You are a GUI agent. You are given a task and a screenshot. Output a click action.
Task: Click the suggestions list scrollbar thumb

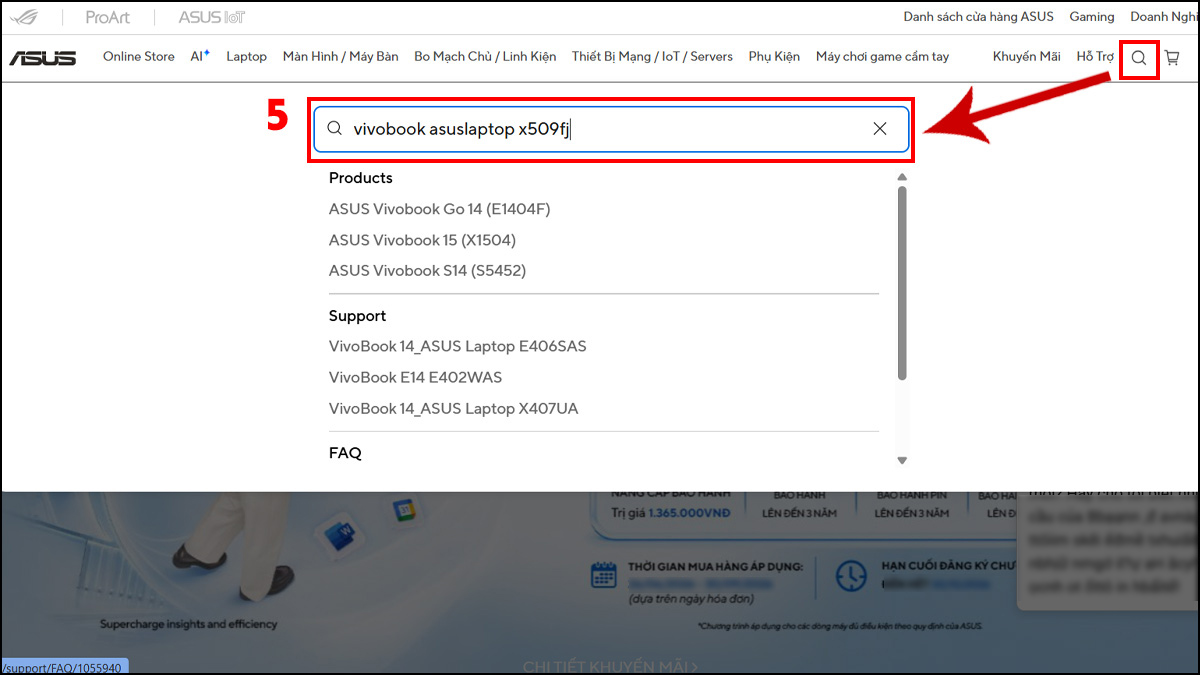[x=902, y=283]
